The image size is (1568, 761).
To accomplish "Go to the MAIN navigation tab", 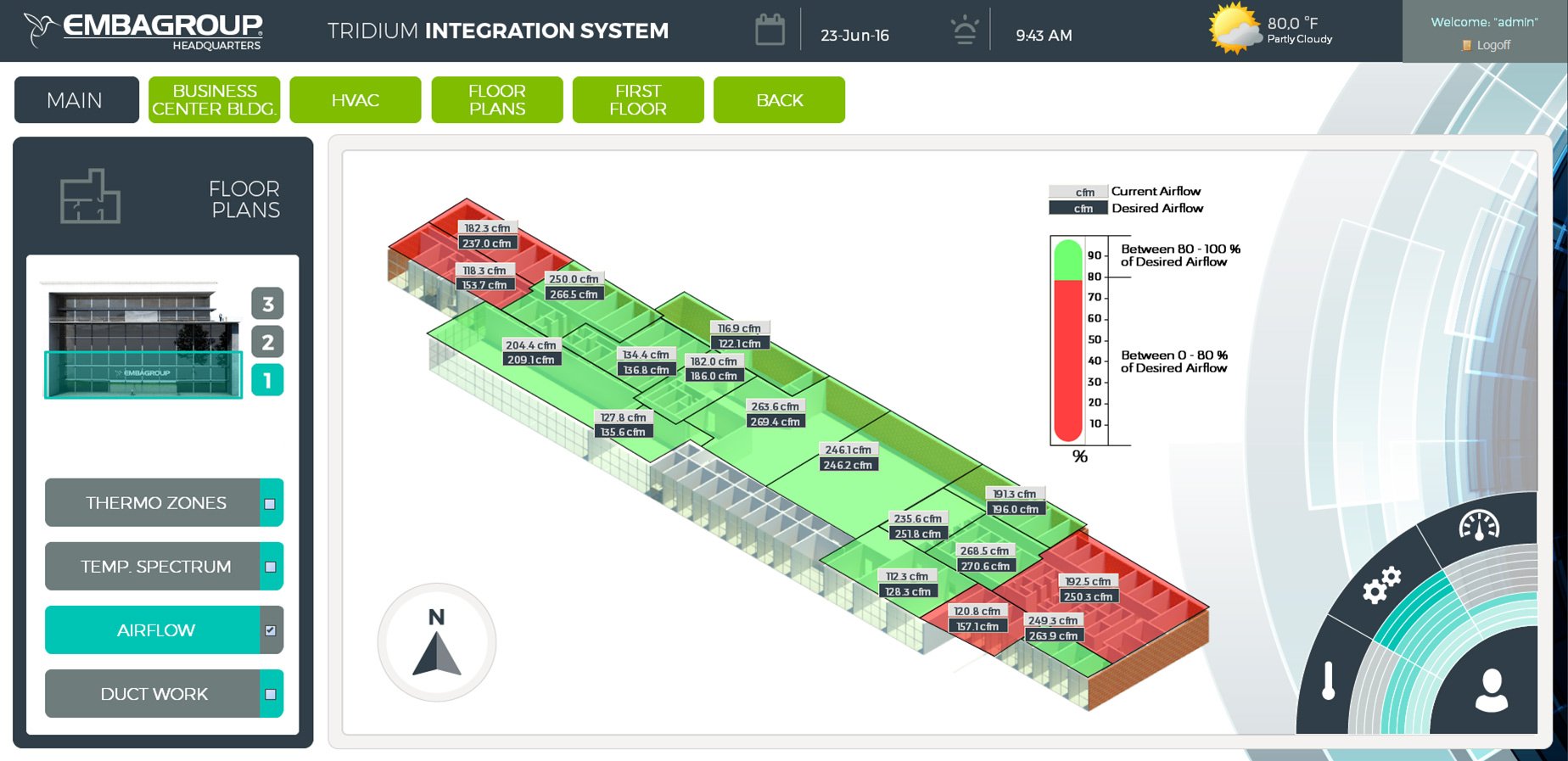I will (x=76, y=100).
